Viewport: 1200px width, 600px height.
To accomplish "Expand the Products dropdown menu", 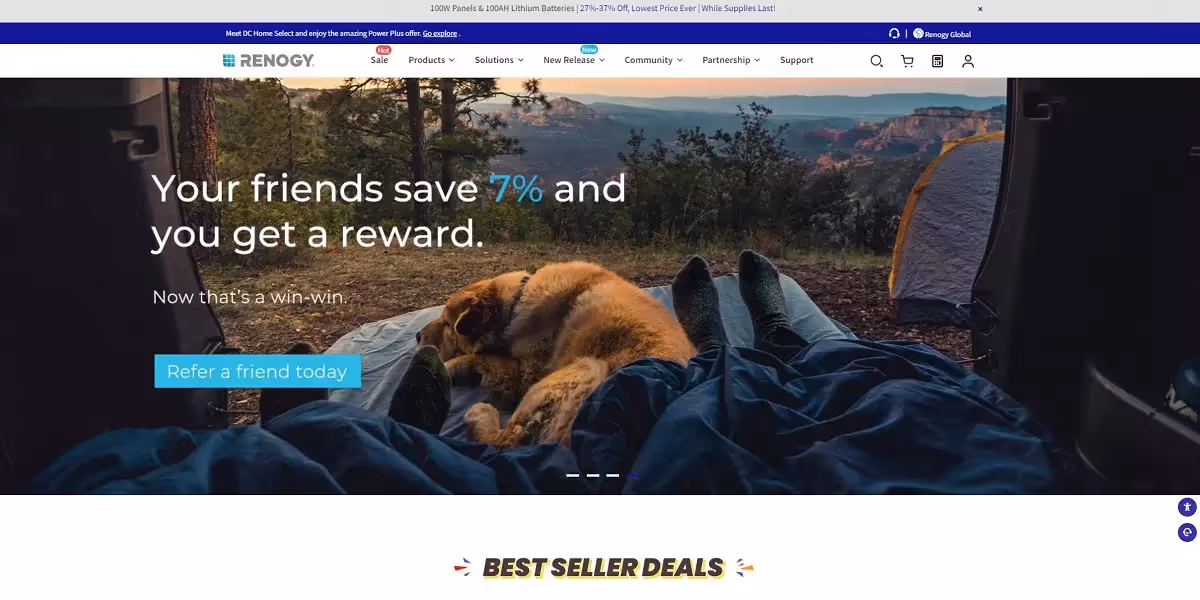I will pos(431,60).
